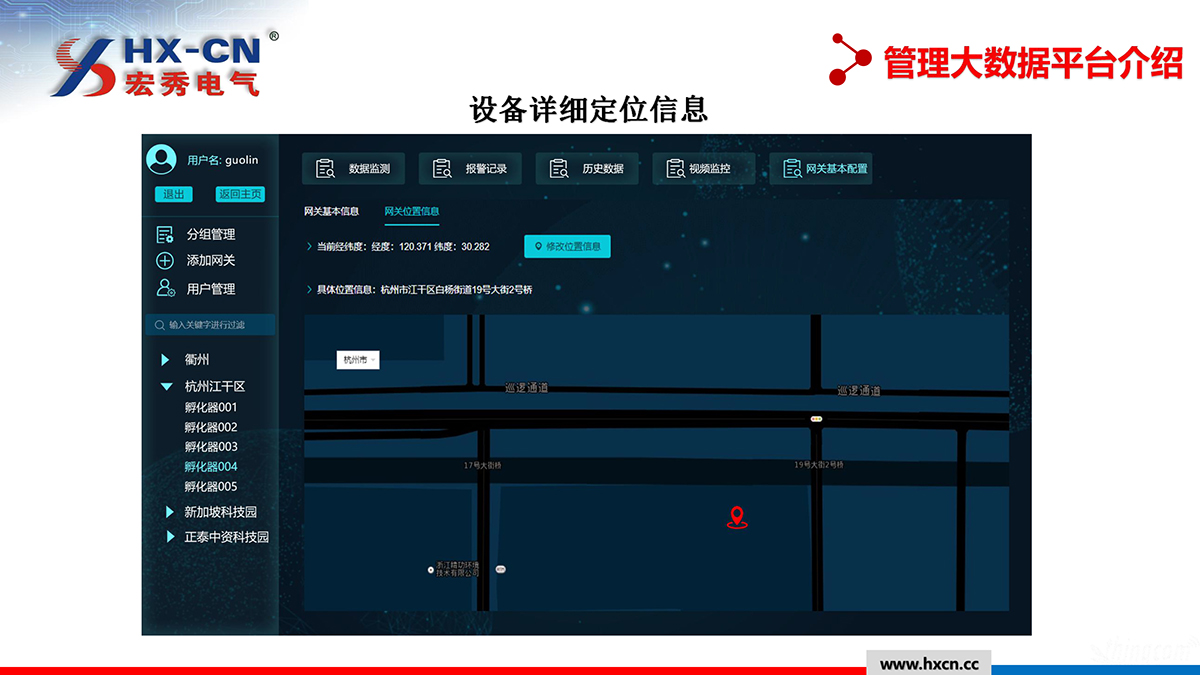Viewport: 1200px width, 675px height.
Task: Expand the 衢州 tree node
Action: [x=166, y=360]
